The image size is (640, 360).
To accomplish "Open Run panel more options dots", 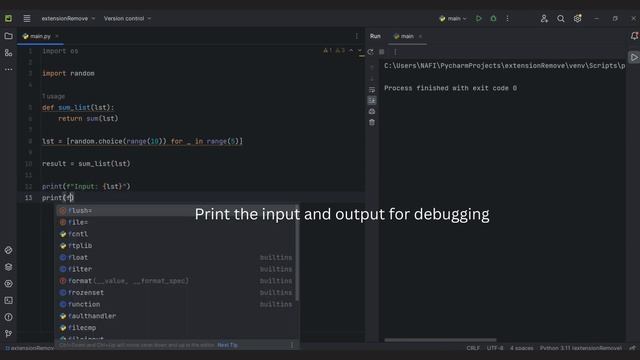I will [395, 52].
